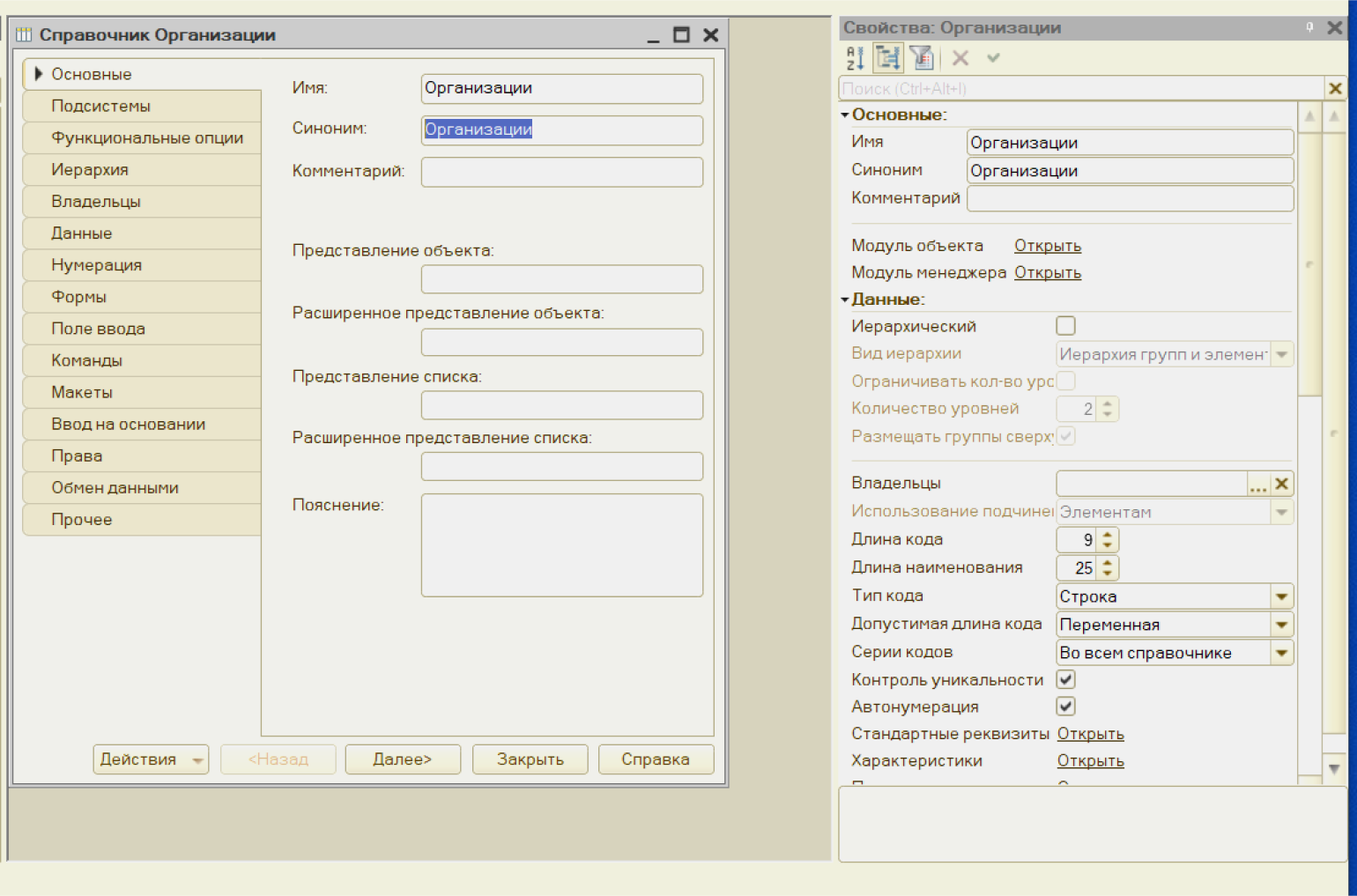Disable the Автонумерация checkbox
This screenshot has height=896, width=1357.
[1065, 707]
